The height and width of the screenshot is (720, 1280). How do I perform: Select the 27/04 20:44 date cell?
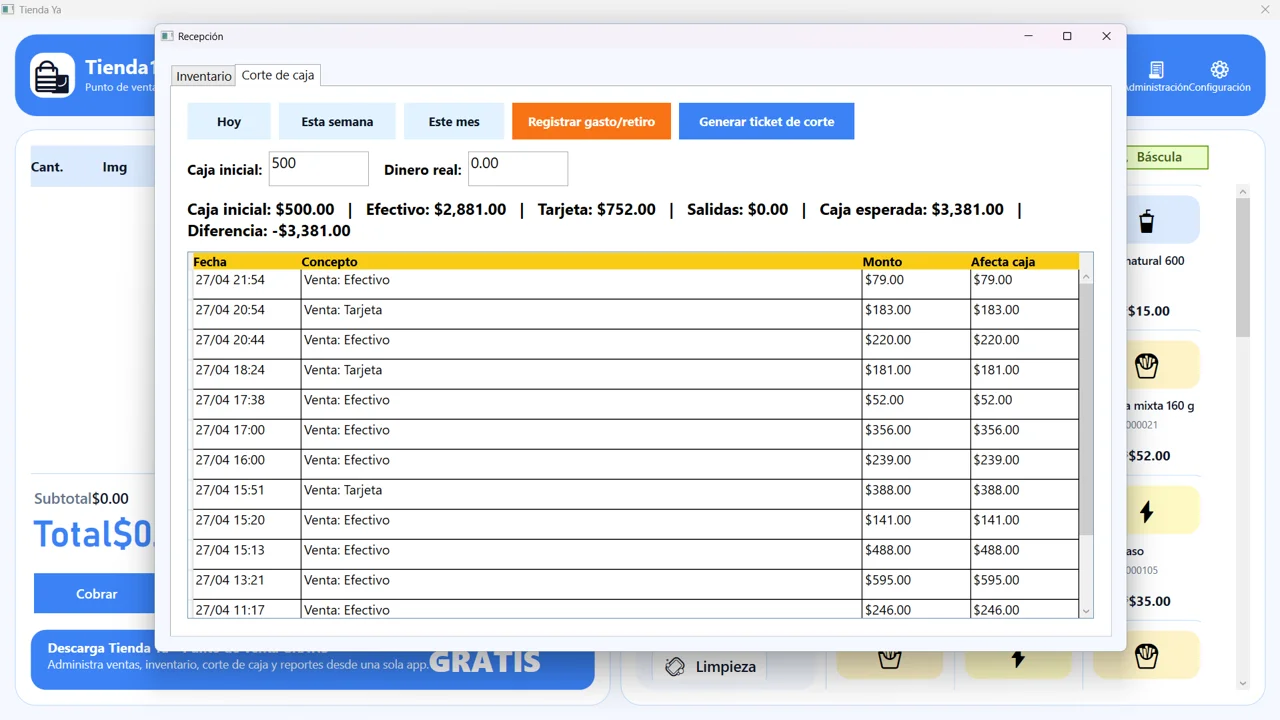click(x=246, y=344)
